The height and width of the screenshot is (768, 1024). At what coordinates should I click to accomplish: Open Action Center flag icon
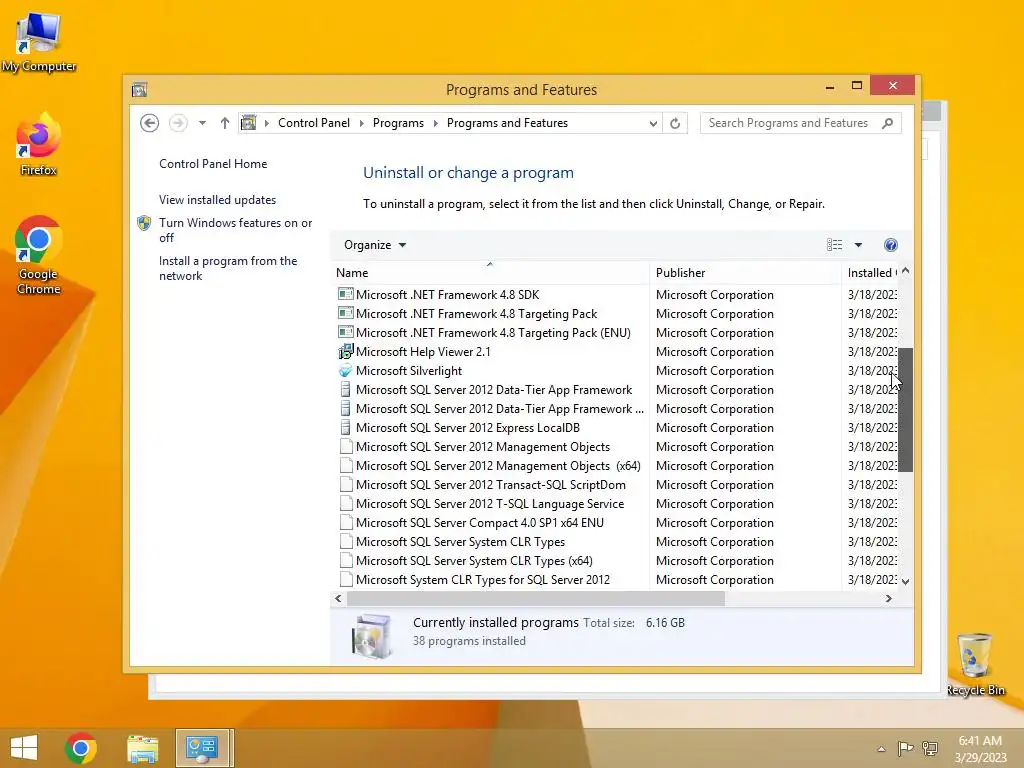[x=906, y=748]
